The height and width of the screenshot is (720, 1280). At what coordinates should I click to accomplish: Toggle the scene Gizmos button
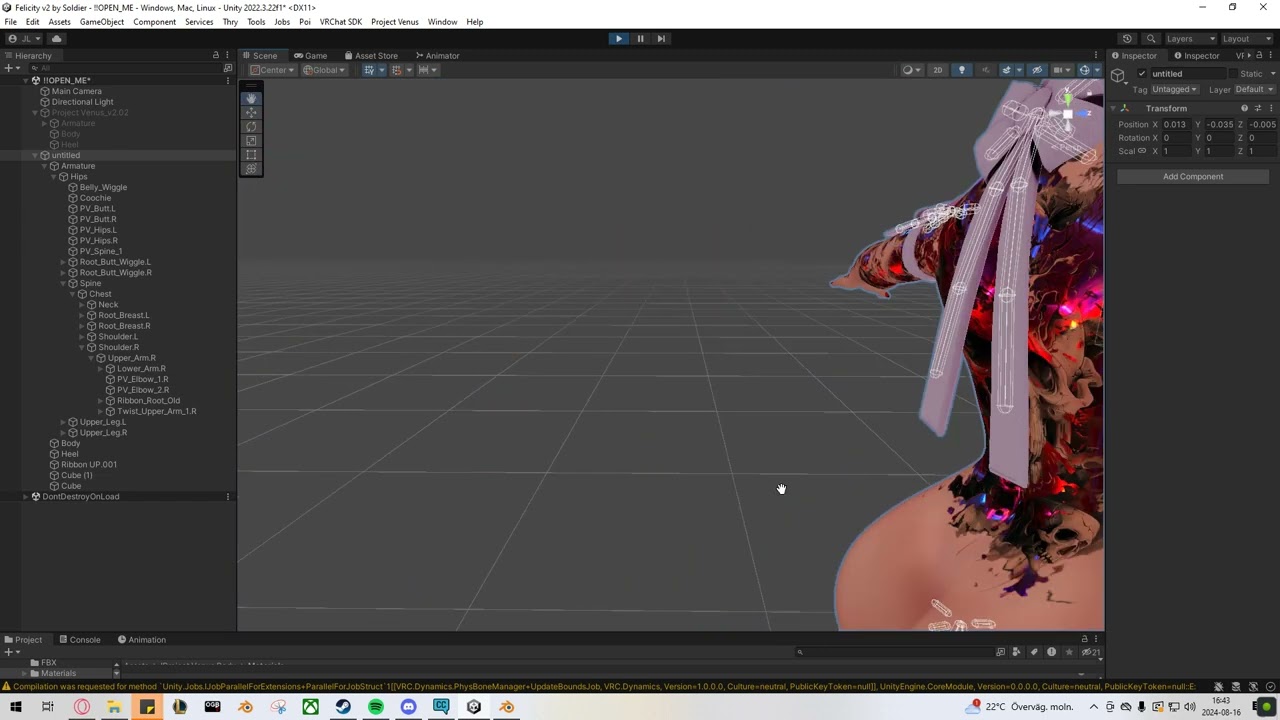[1086, 70]
